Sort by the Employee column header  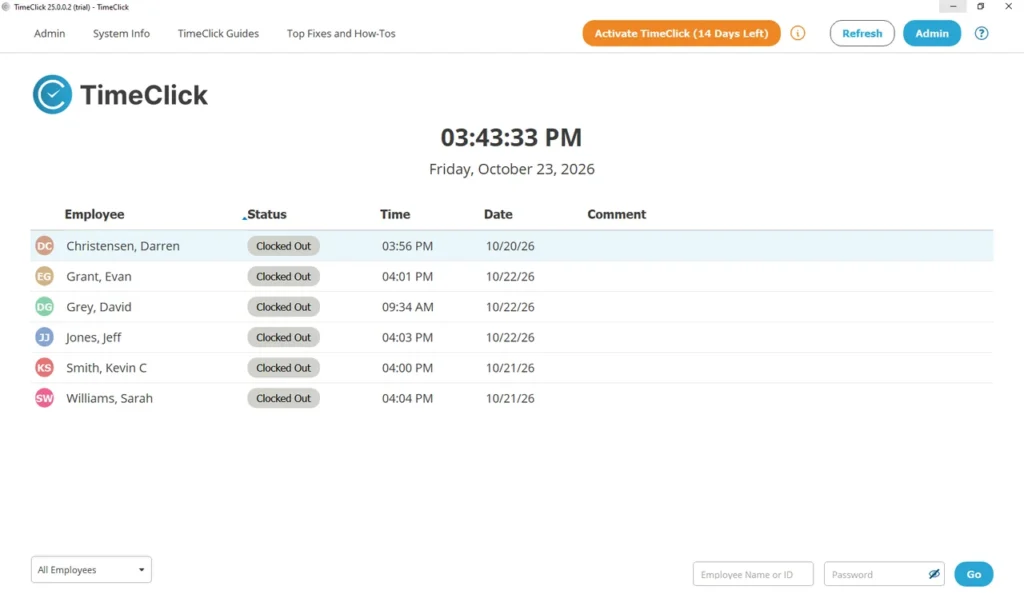(x=94, y=214)
